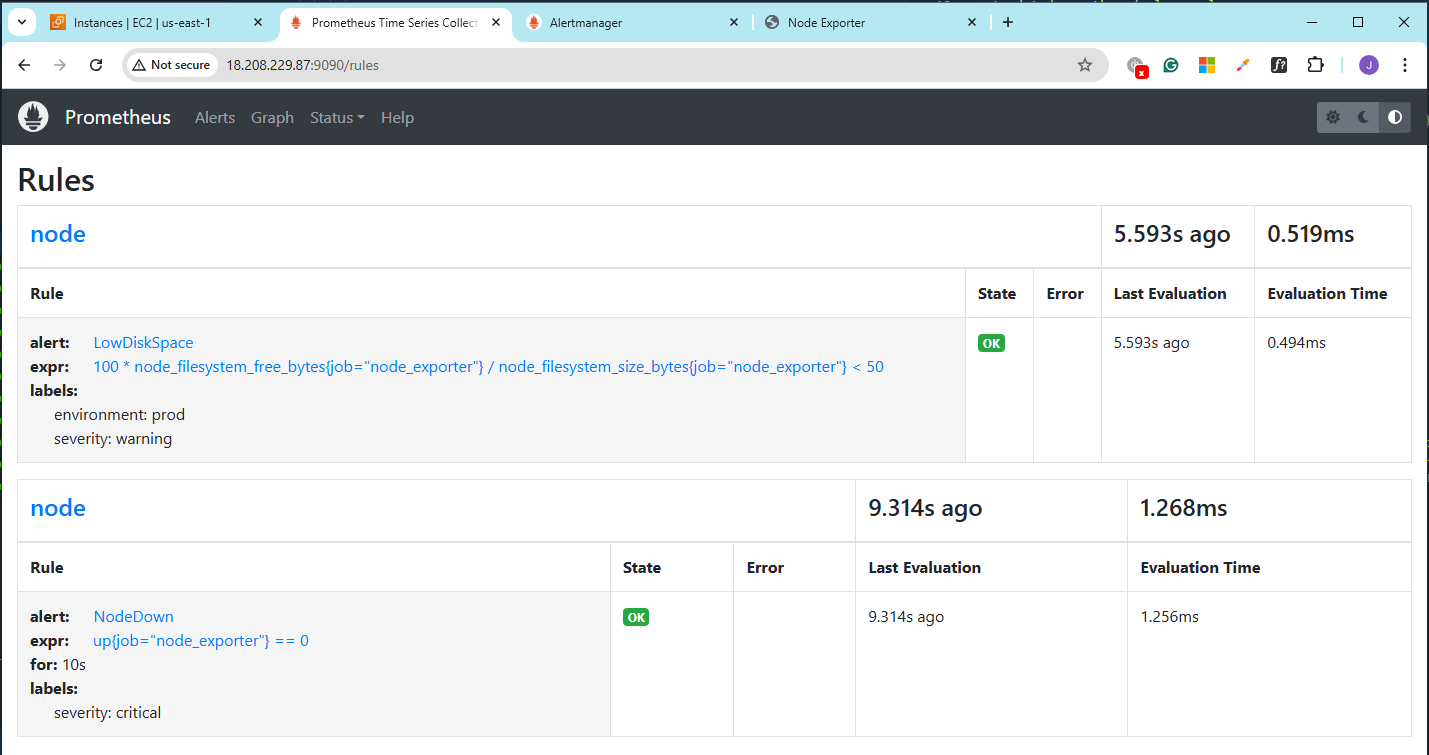Click the '0.519ms' group evaluation time

click(x=1311, y=234)
